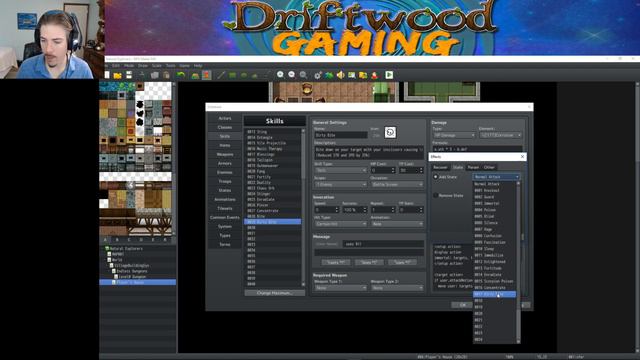Open the Weapon Type 1 dropdown

tap(340, 288)
